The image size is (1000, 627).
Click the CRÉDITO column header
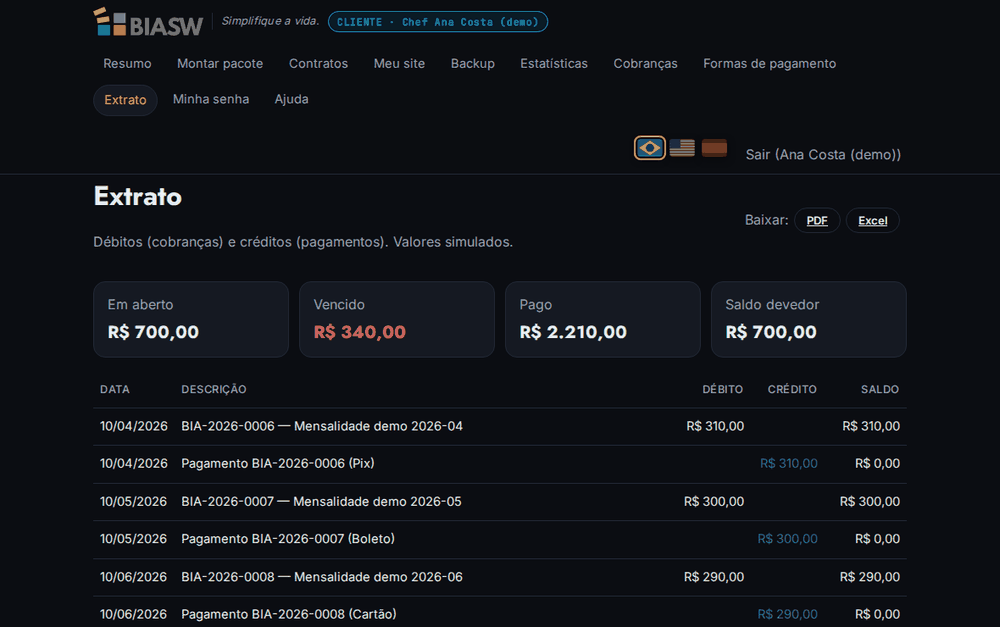point(792,389)
